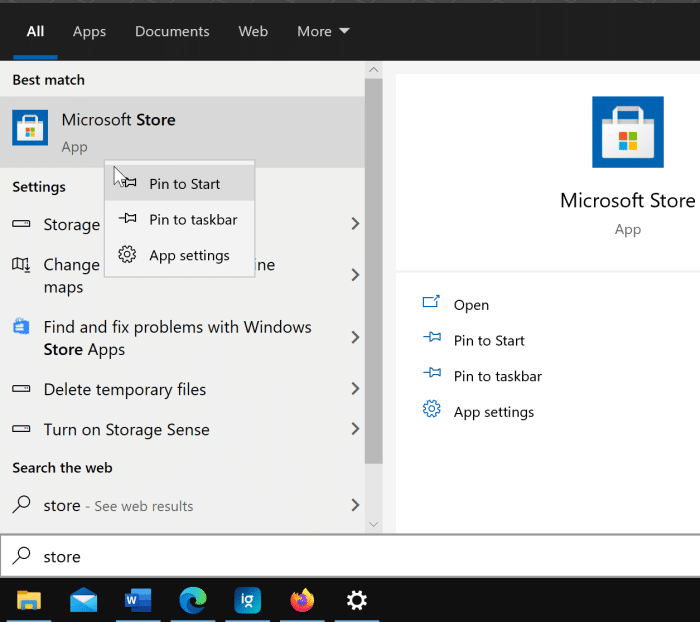Click App settings in right pane
The height and width of the screenshot is (622, 700).
(x=494, y=412)
